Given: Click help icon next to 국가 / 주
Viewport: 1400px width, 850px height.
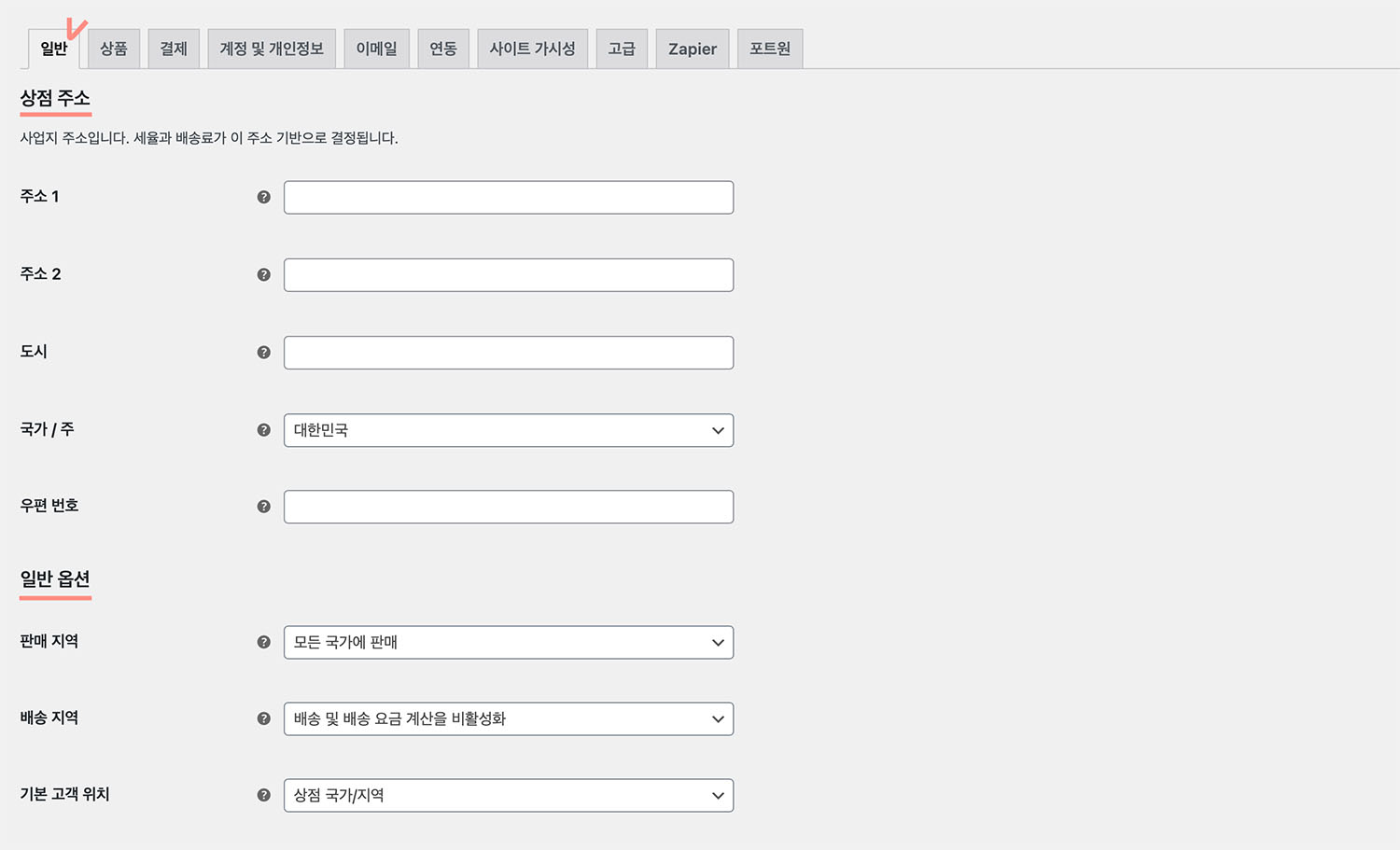Looking at the screenshot, I should point(263,430).
